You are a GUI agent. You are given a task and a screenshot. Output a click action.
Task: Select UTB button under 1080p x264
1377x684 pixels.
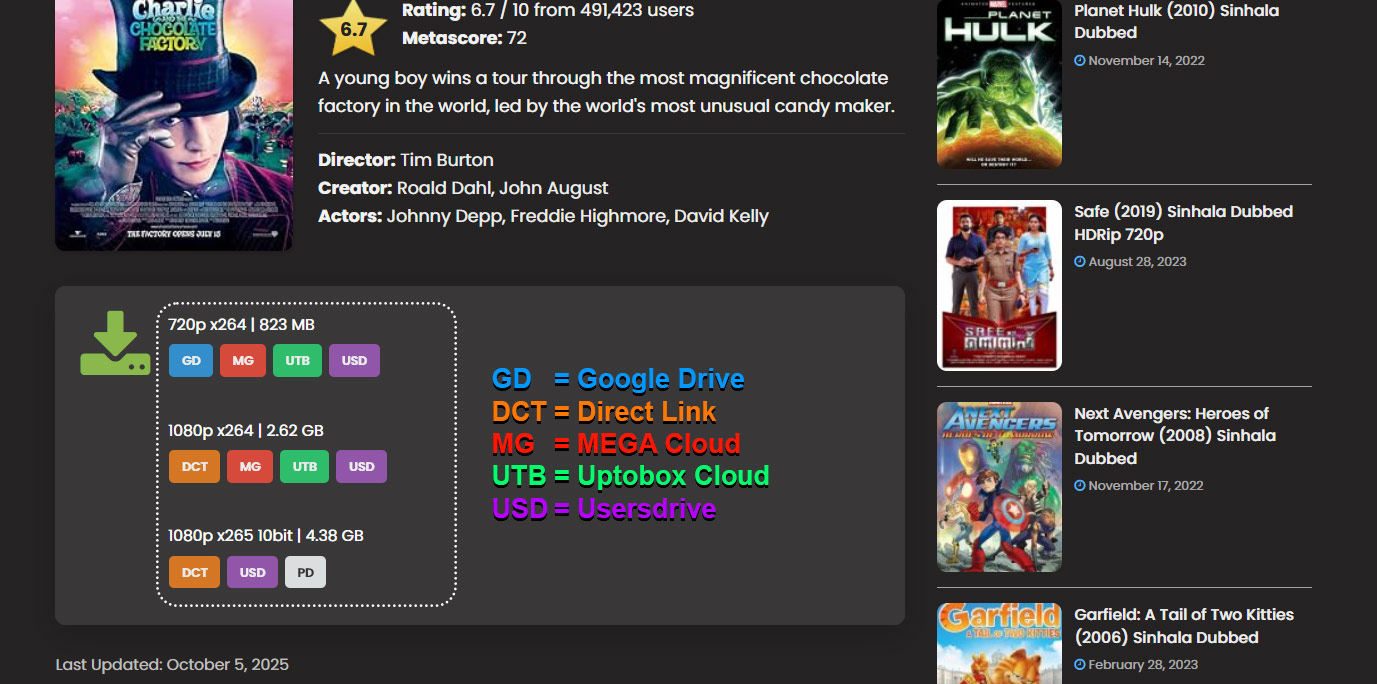(x=304, y=467)
